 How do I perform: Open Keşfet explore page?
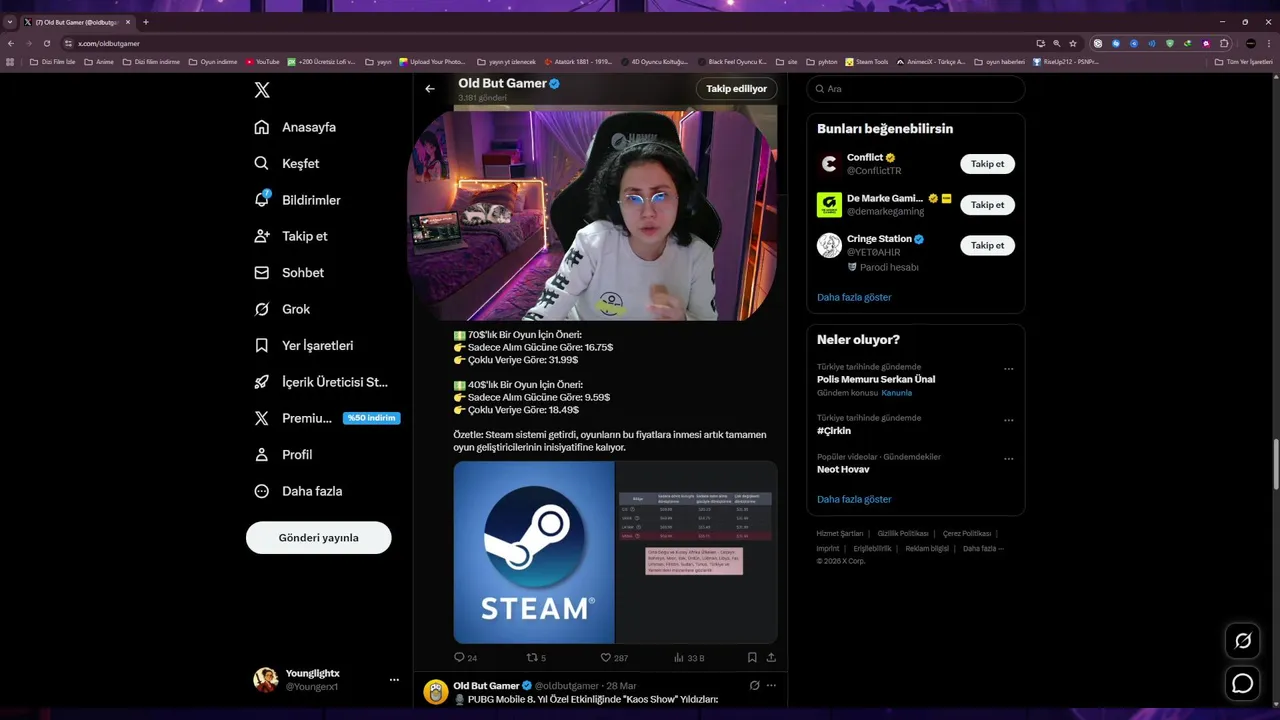(287, 163)
